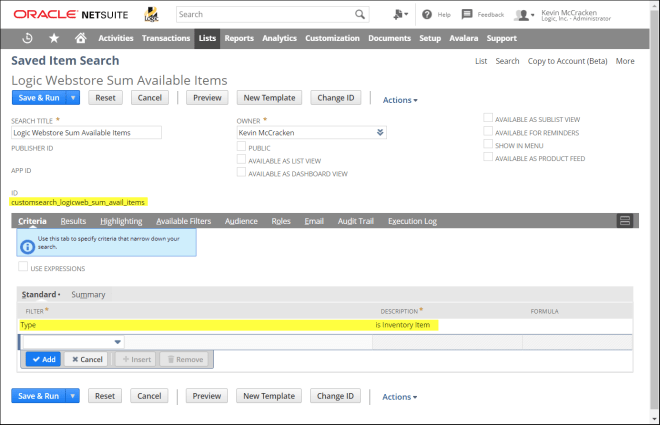Expand the top Actions menu
This screenshot has width=660, height=425.
(x=400, y=100)
